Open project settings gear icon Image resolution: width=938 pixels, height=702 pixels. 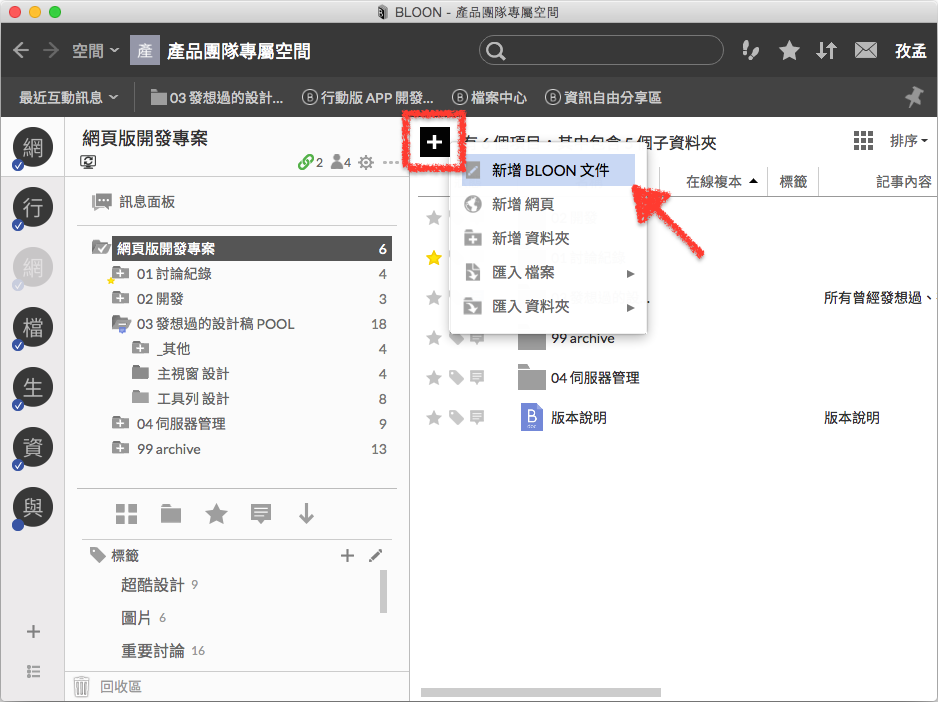click(x=366, y=162)
